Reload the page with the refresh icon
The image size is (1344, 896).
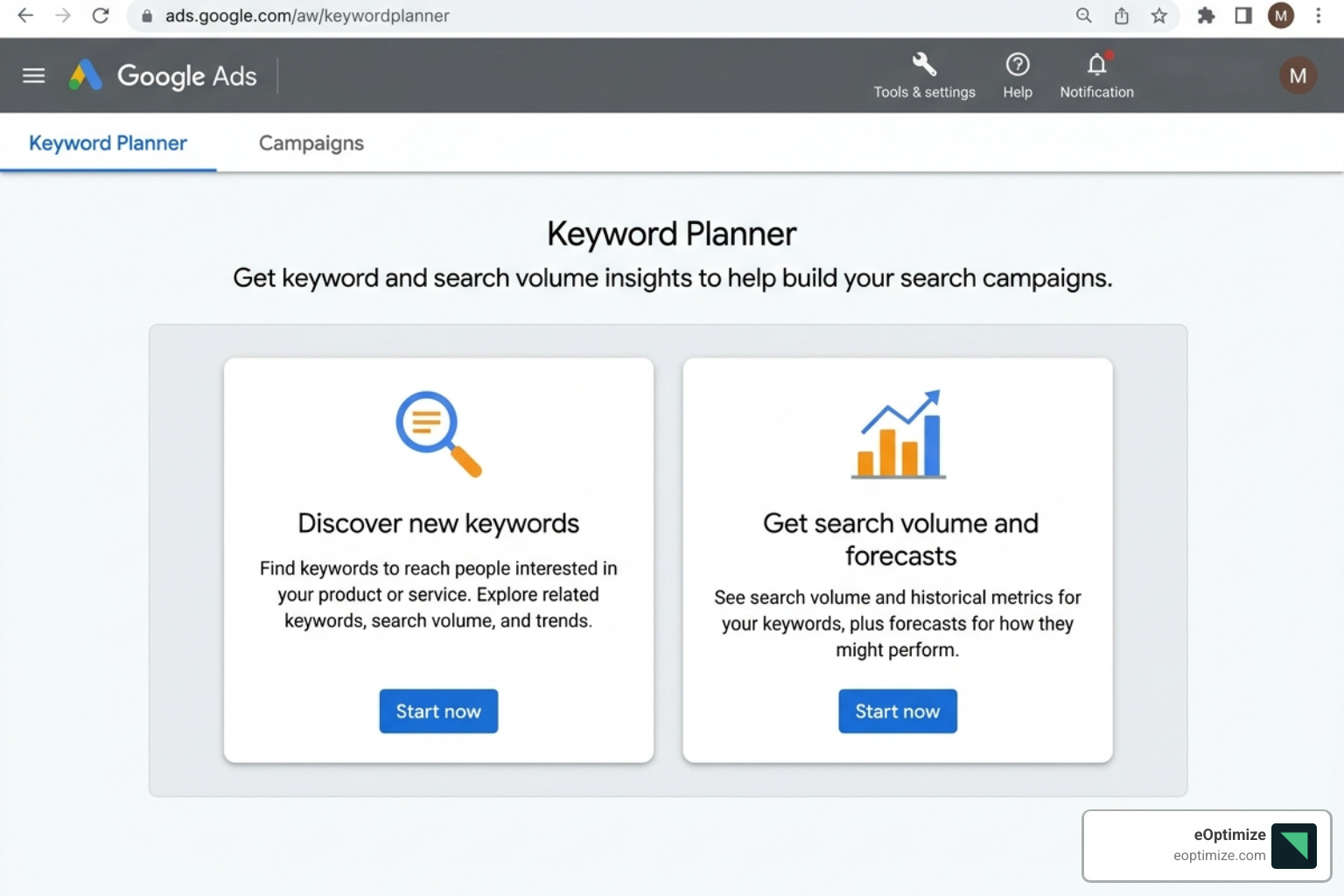(x=101, y=16)
